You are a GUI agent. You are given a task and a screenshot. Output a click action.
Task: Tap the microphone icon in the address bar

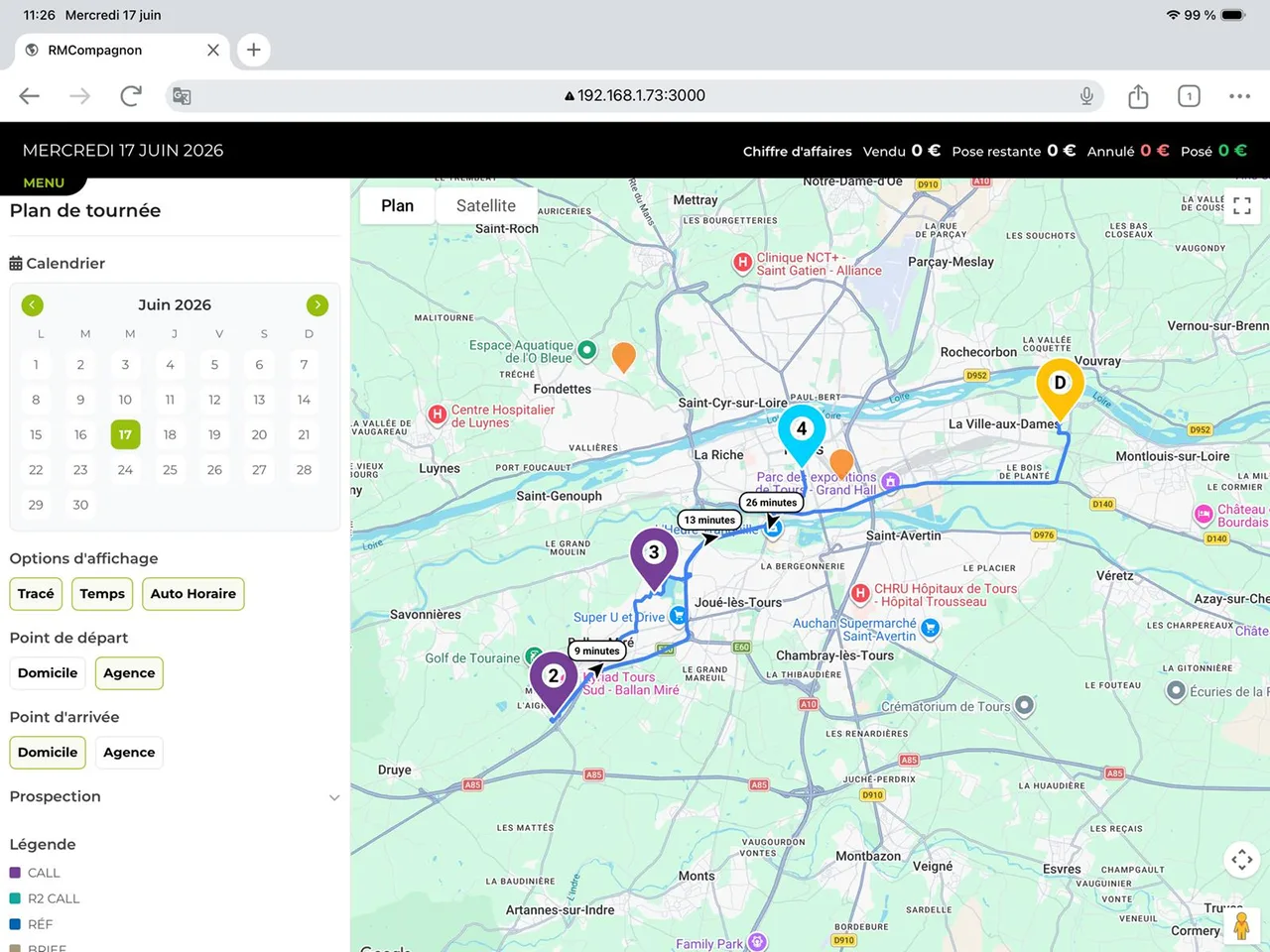[x=1086, y=96]
